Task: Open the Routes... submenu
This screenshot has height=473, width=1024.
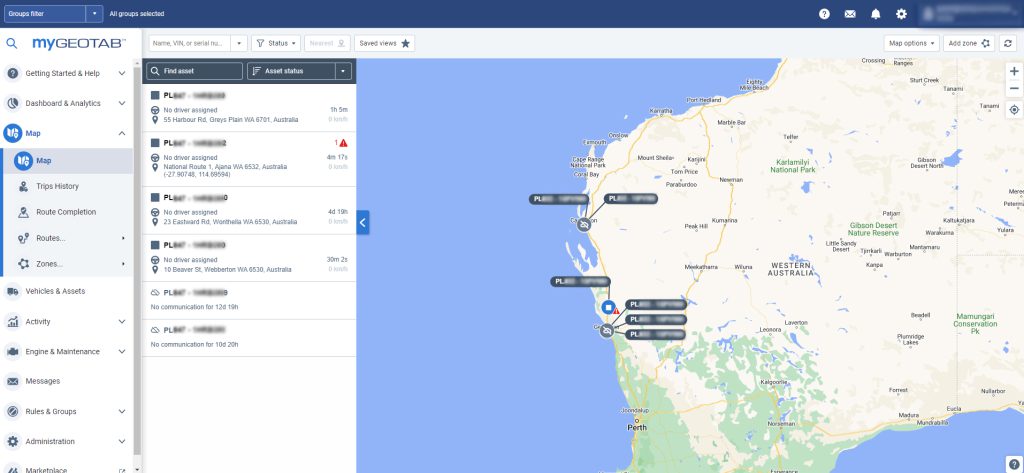Action: [67, 238]
